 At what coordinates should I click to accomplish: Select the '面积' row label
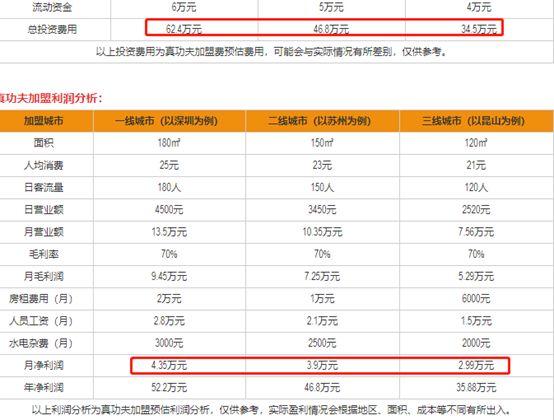43,143
